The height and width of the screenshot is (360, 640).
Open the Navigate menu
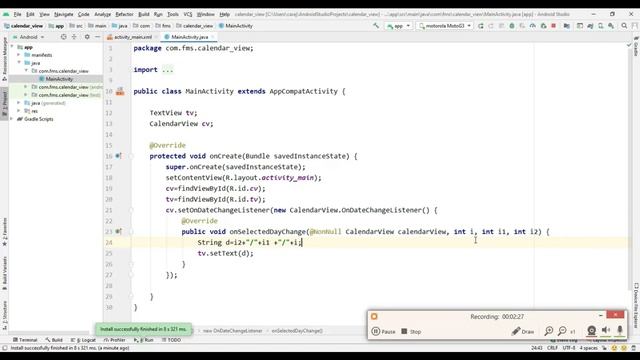pyautogui.click(x=64, y=14)
